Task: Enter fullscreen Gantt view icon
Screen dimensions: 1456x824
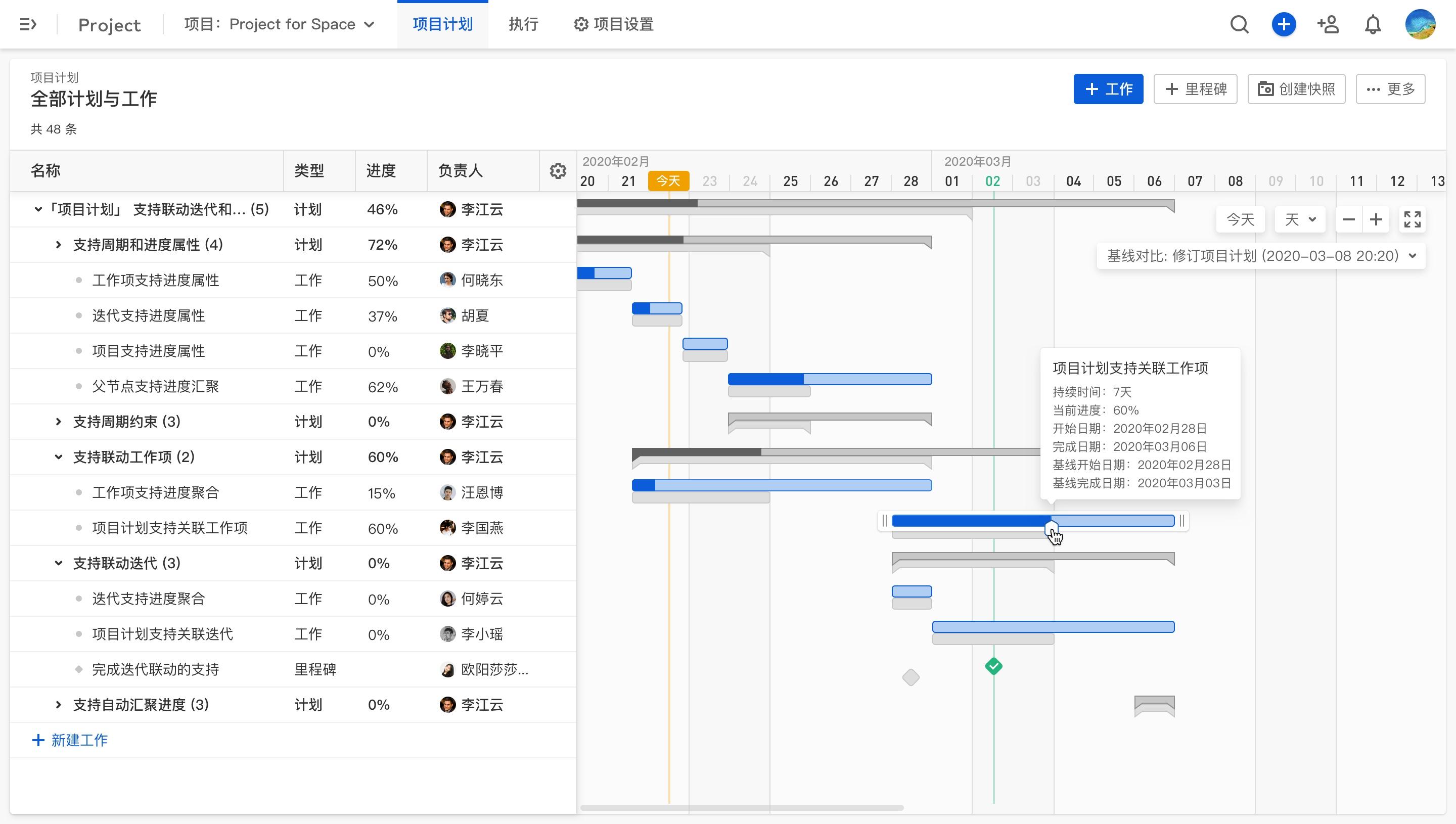Action: tap(1413, 219)
